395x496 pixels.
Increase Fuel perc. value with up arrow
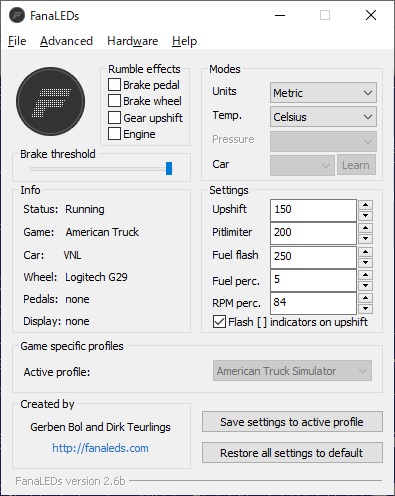tap(366, 275)
